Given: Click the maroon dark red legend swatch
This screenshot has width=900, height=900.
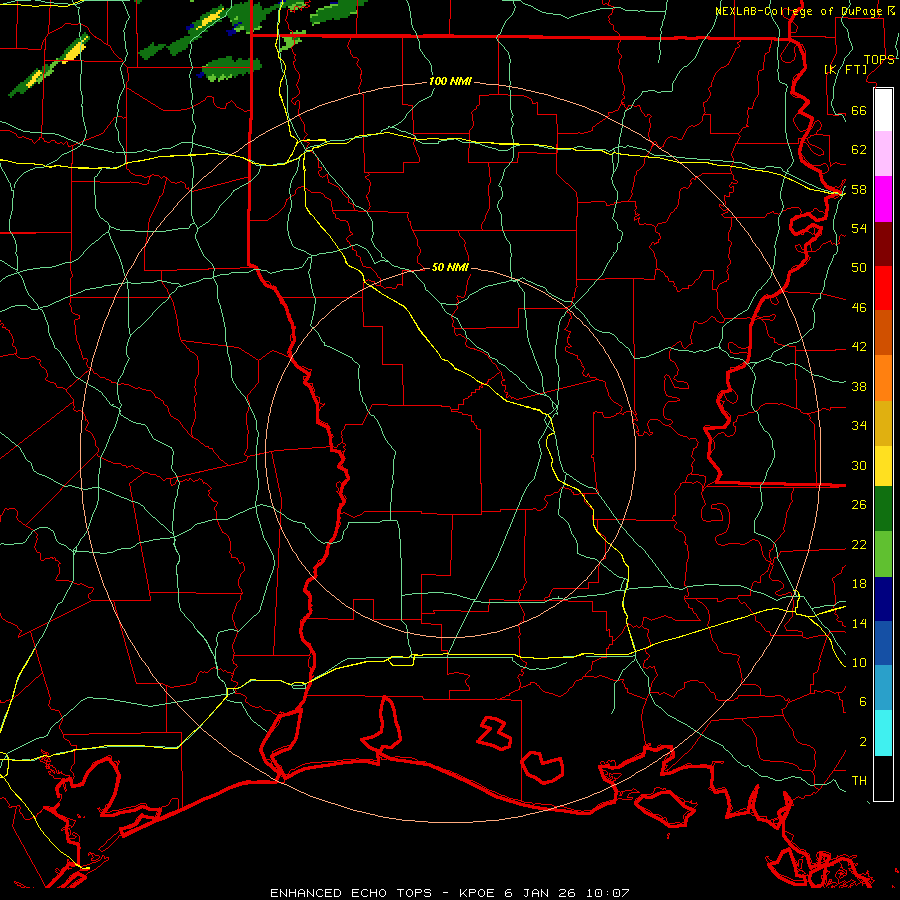Looking at the screenshot, I should coord(883,244).
